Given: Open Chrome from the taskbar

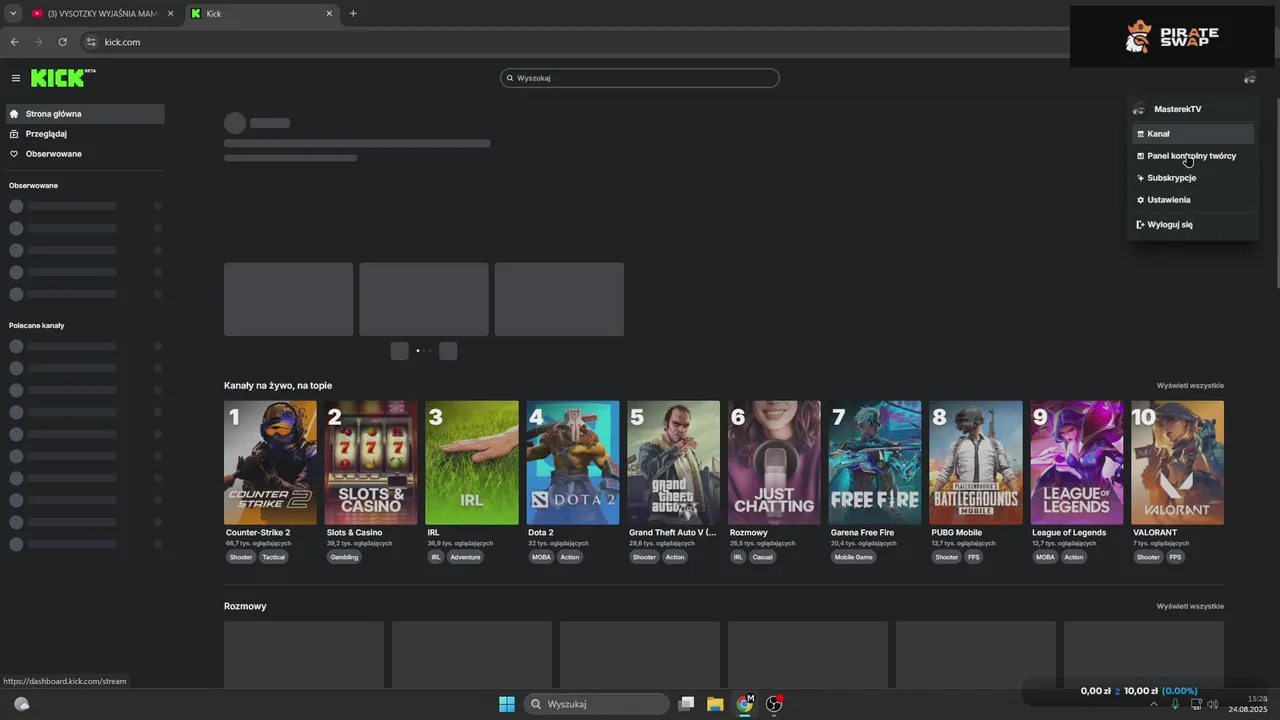Looking at the screenshot, I should coord(745,704).
